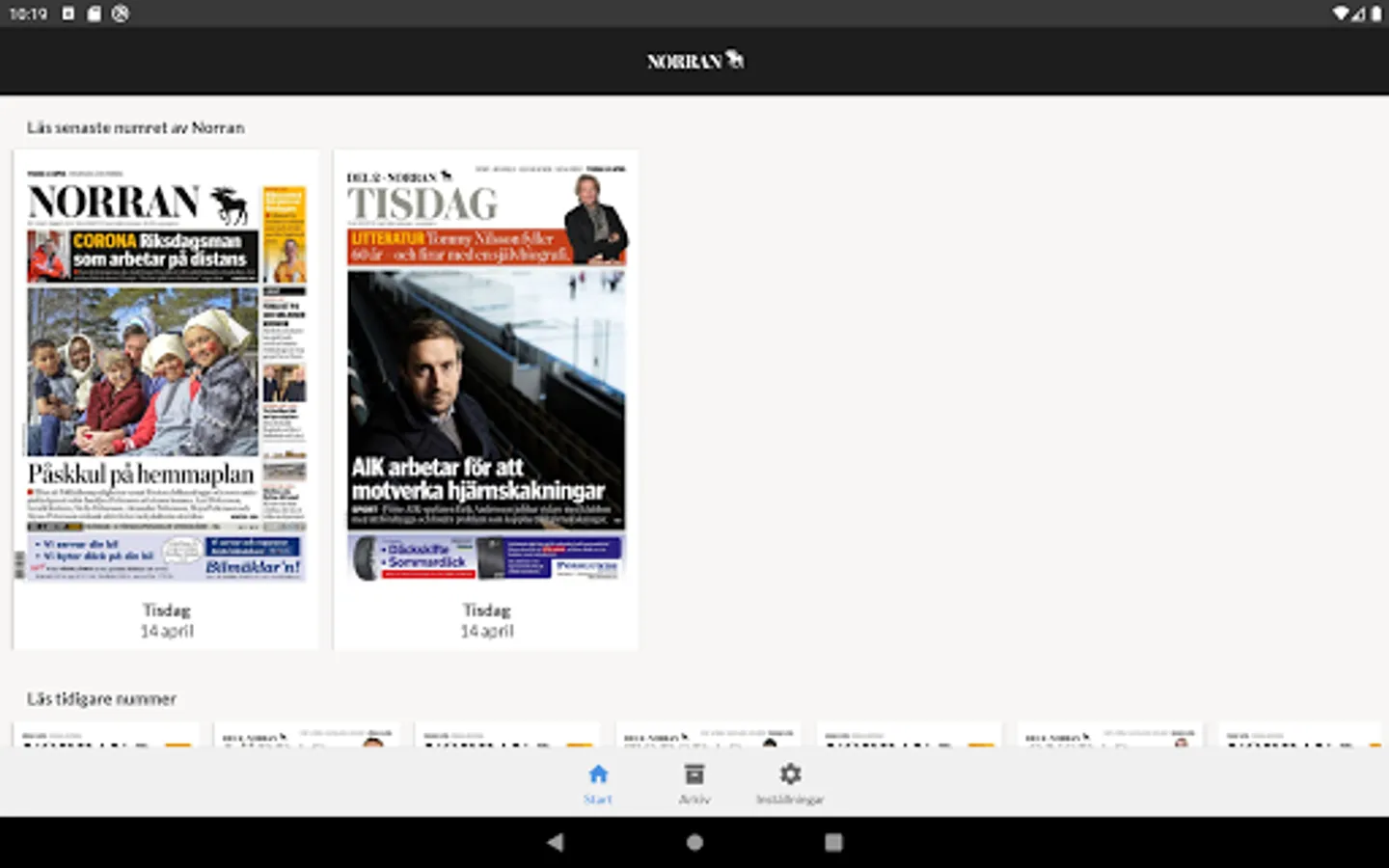This screenshot has width=1389, height=868.
Task: Tap the battery status icon
Action: (1376, 14)
